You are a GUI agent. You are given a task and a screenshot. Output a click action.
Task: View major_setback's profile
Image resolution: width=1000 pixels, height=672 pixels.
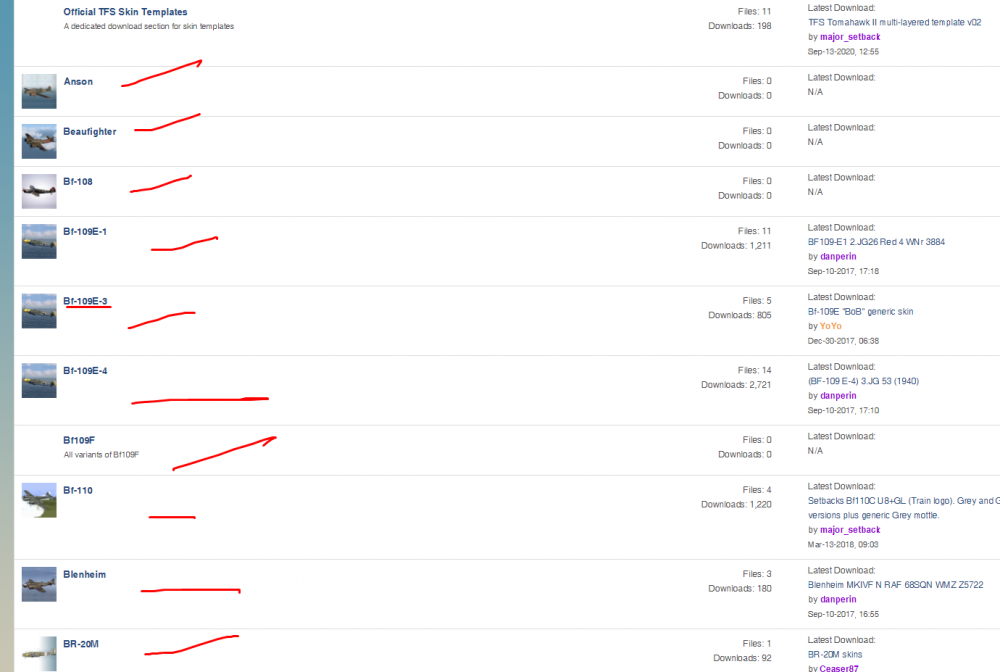[850, 36]
